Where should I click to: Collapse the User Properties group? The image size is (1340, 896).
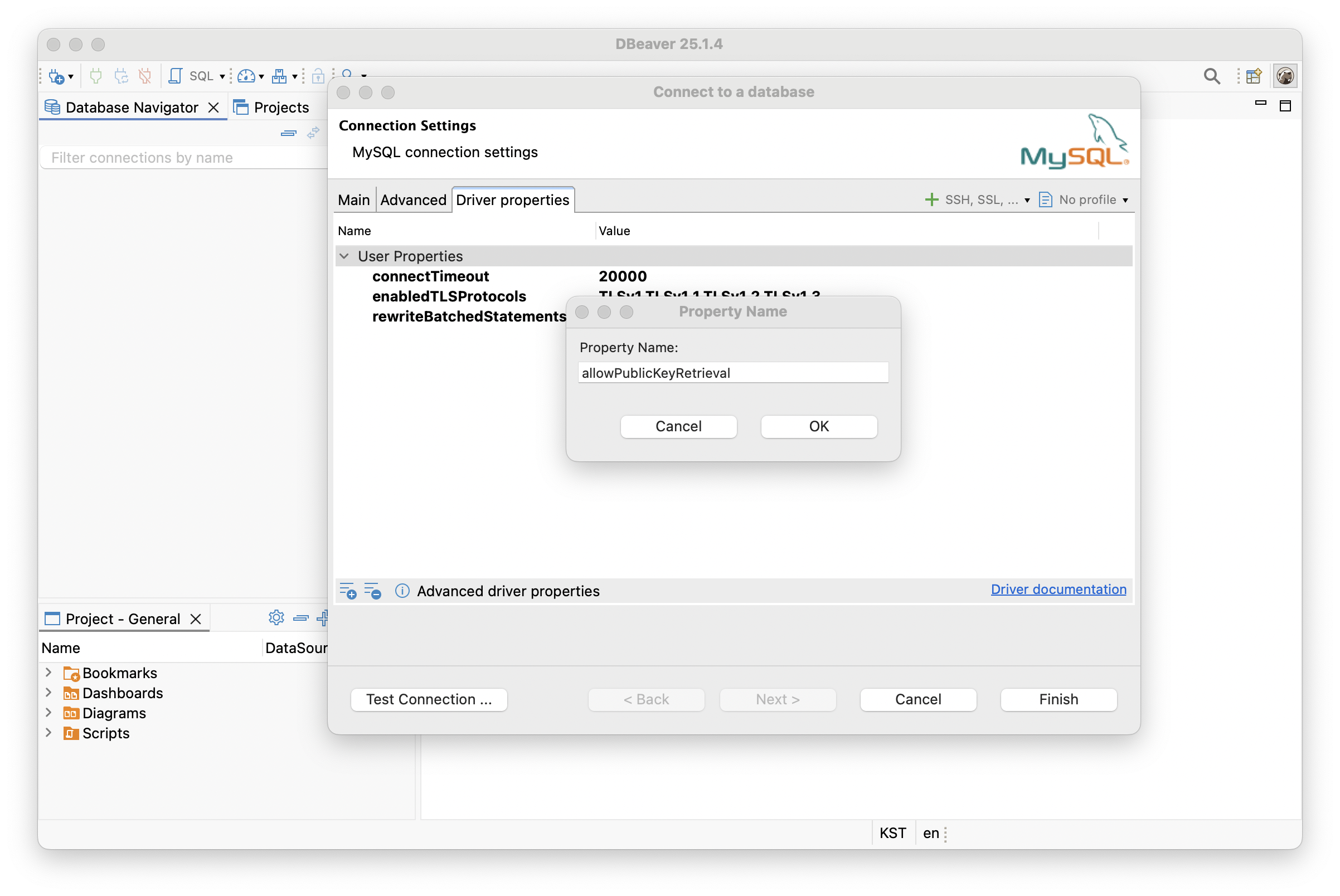pos(344,256)
